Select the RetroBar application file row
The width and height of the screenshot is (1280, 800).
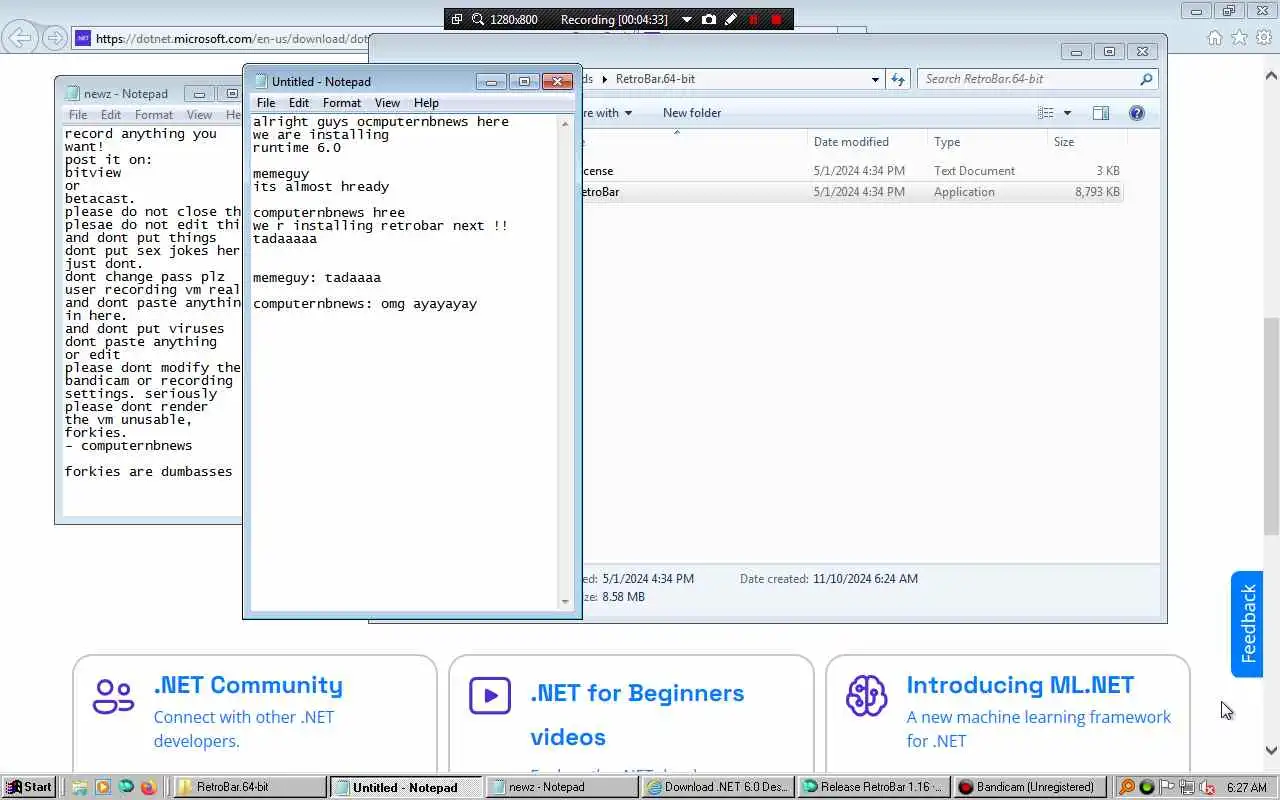(852, 192)
